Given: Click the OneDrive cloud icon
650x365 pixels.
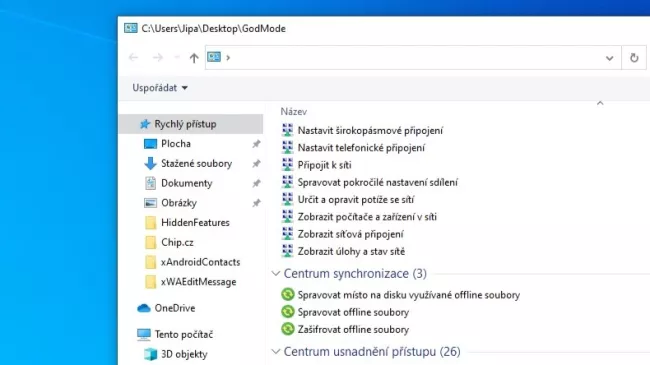Looking at the screenshot, I should (x=143, y=308).
